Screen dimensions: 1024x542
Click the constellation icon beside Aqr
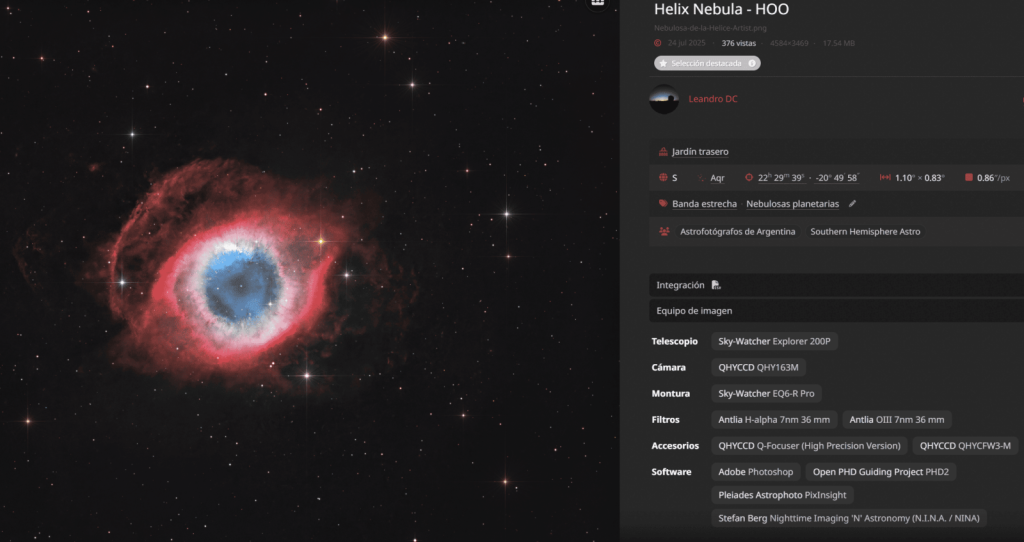[701, 178]
